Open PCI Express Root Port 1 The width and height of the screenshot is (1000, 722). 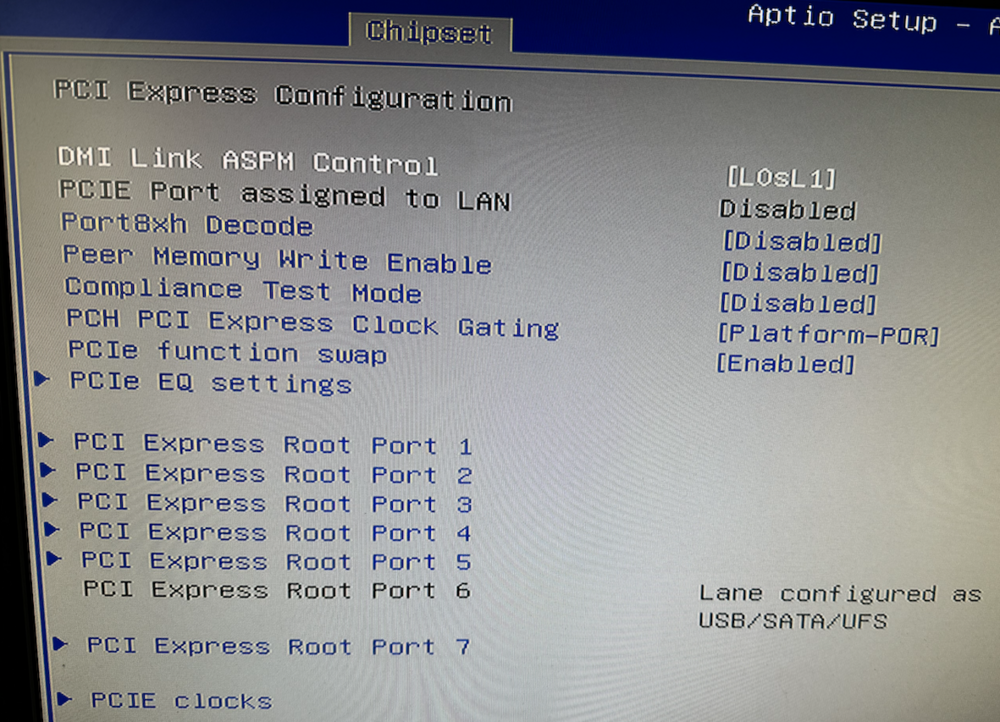[273, 443]
